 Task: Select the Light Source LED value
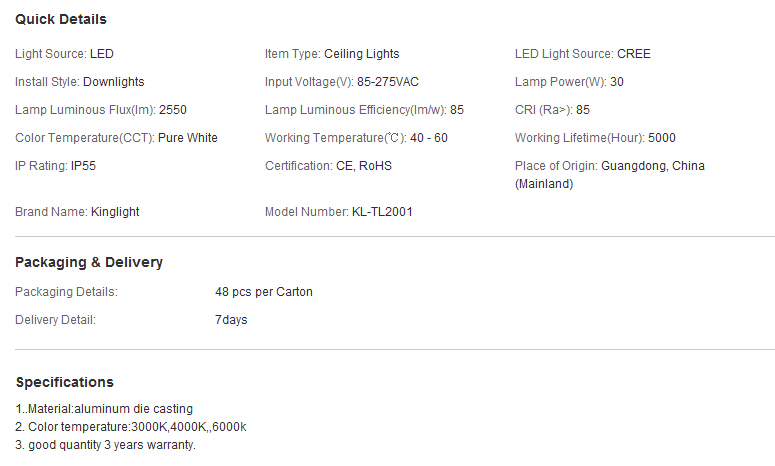[102, 54]
